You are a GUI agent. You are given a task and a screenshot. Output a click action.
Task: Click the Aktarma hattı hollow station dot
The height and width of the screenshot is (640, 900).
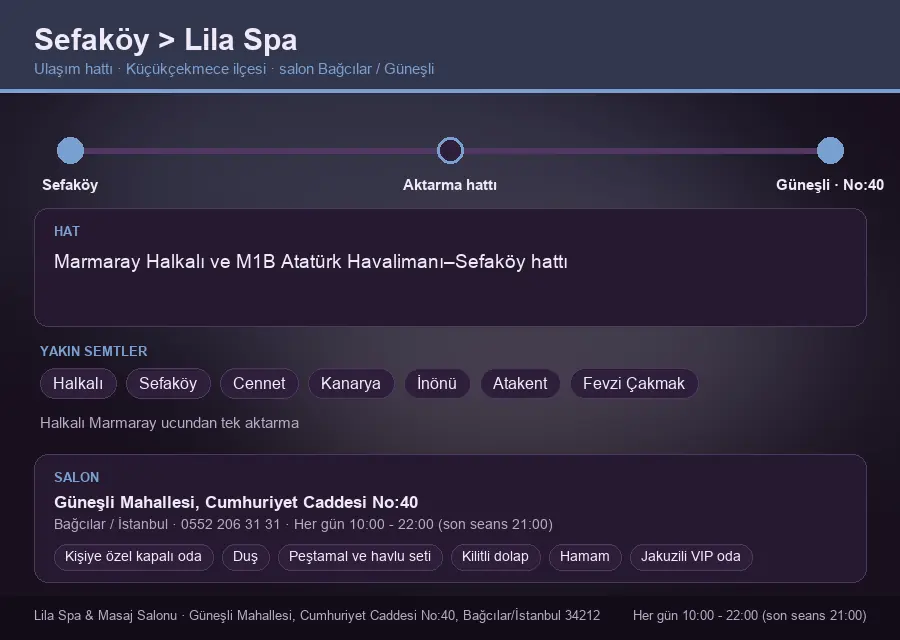pyautogui.click(x=450, y=150)
